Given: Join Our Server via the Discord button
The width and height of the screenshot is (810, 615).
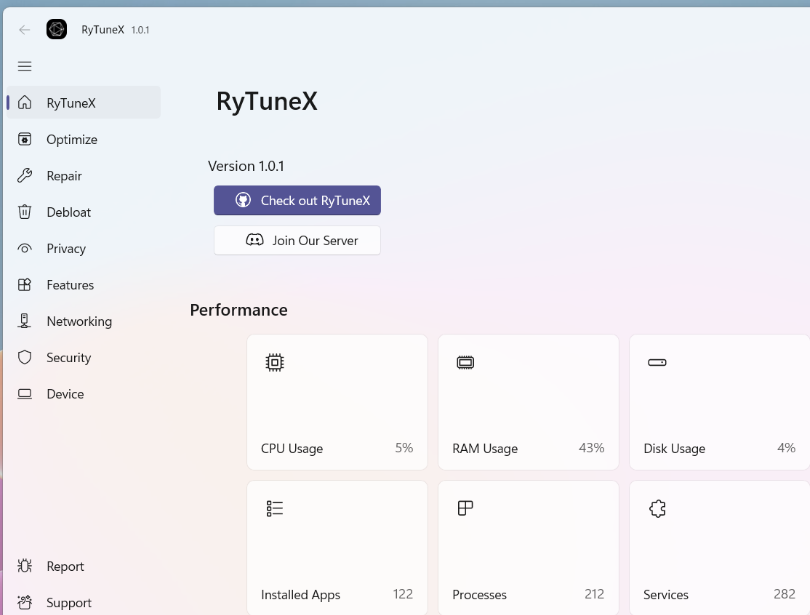Looking at the screenshot, I should coord(297,240).
